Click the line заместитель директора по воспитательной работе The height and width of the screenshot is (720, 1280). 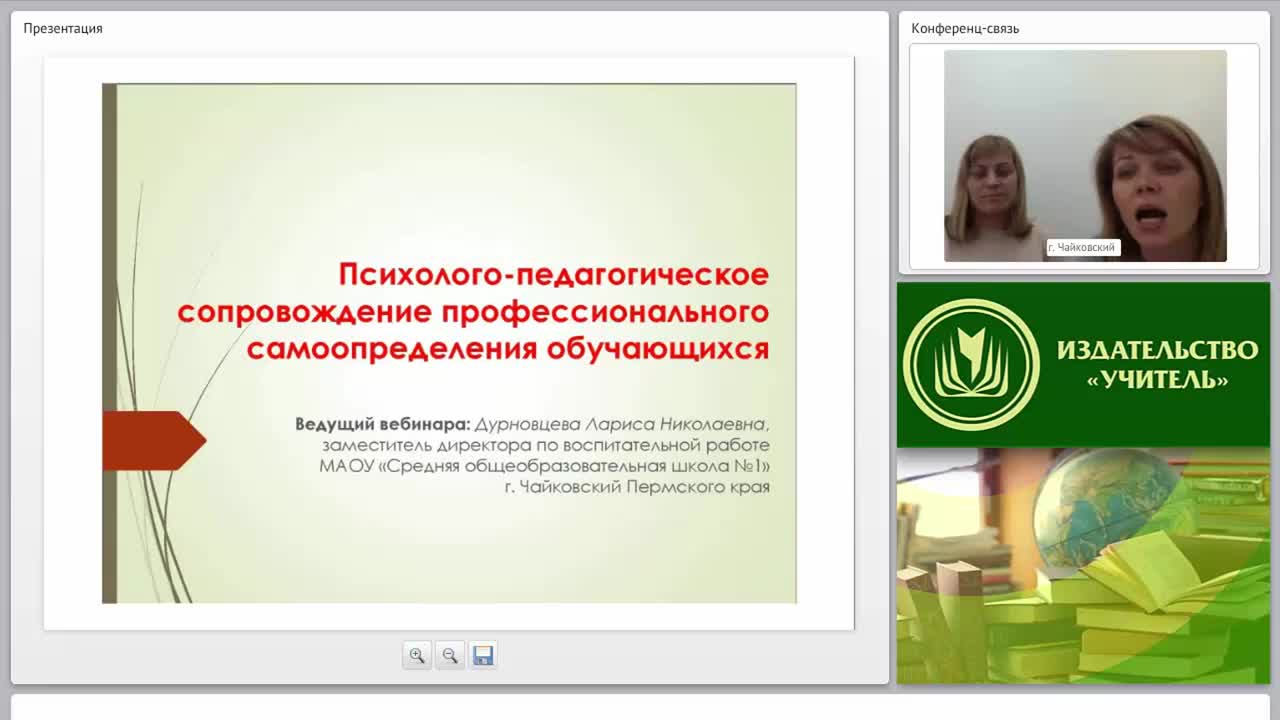[546, 445]
